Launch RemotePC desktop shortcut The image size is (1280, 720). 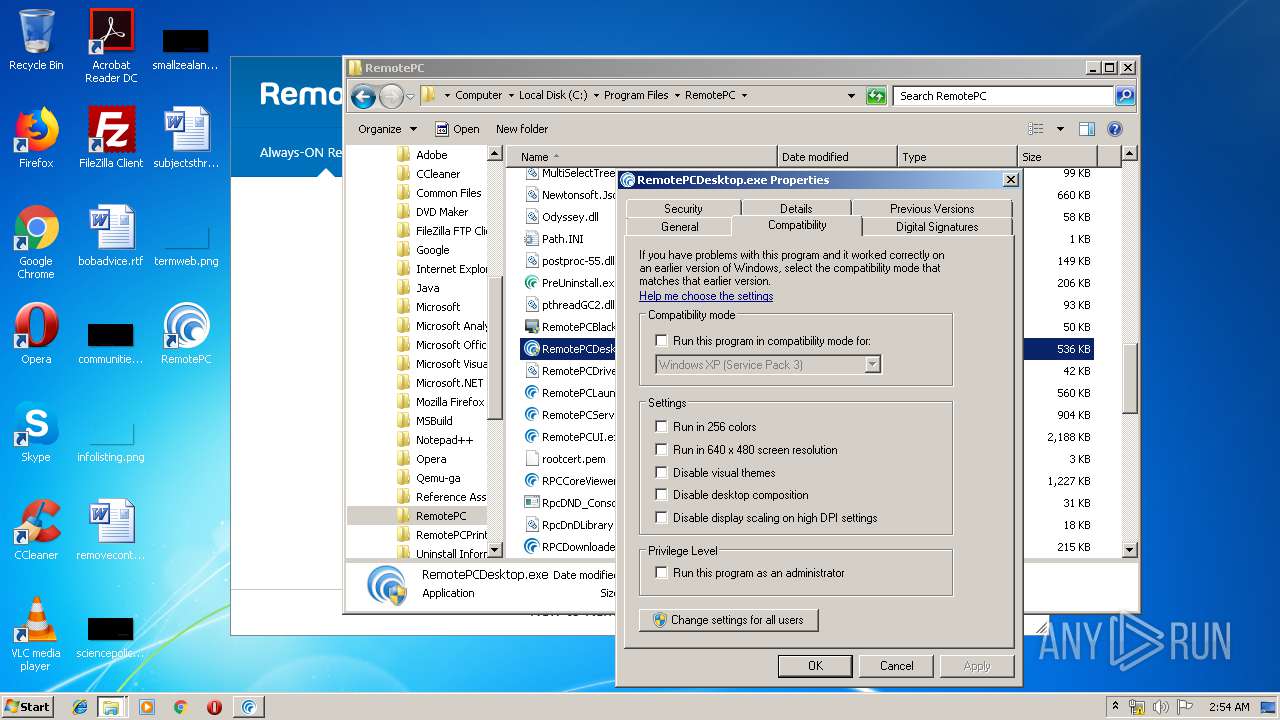pos(186,334)
